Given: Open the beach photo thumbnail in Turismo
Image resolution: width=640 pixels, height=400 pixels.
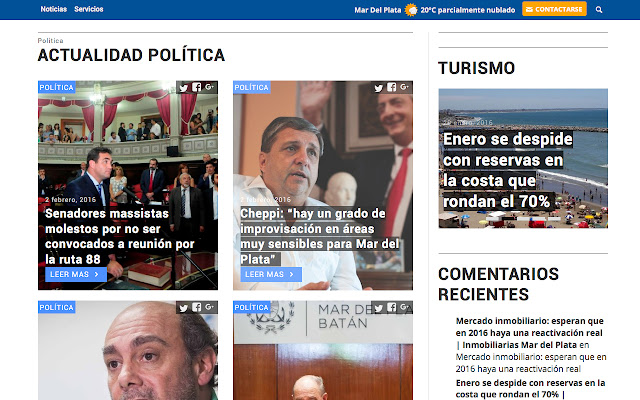Looking at the screenshot, I should coord(523,158).
